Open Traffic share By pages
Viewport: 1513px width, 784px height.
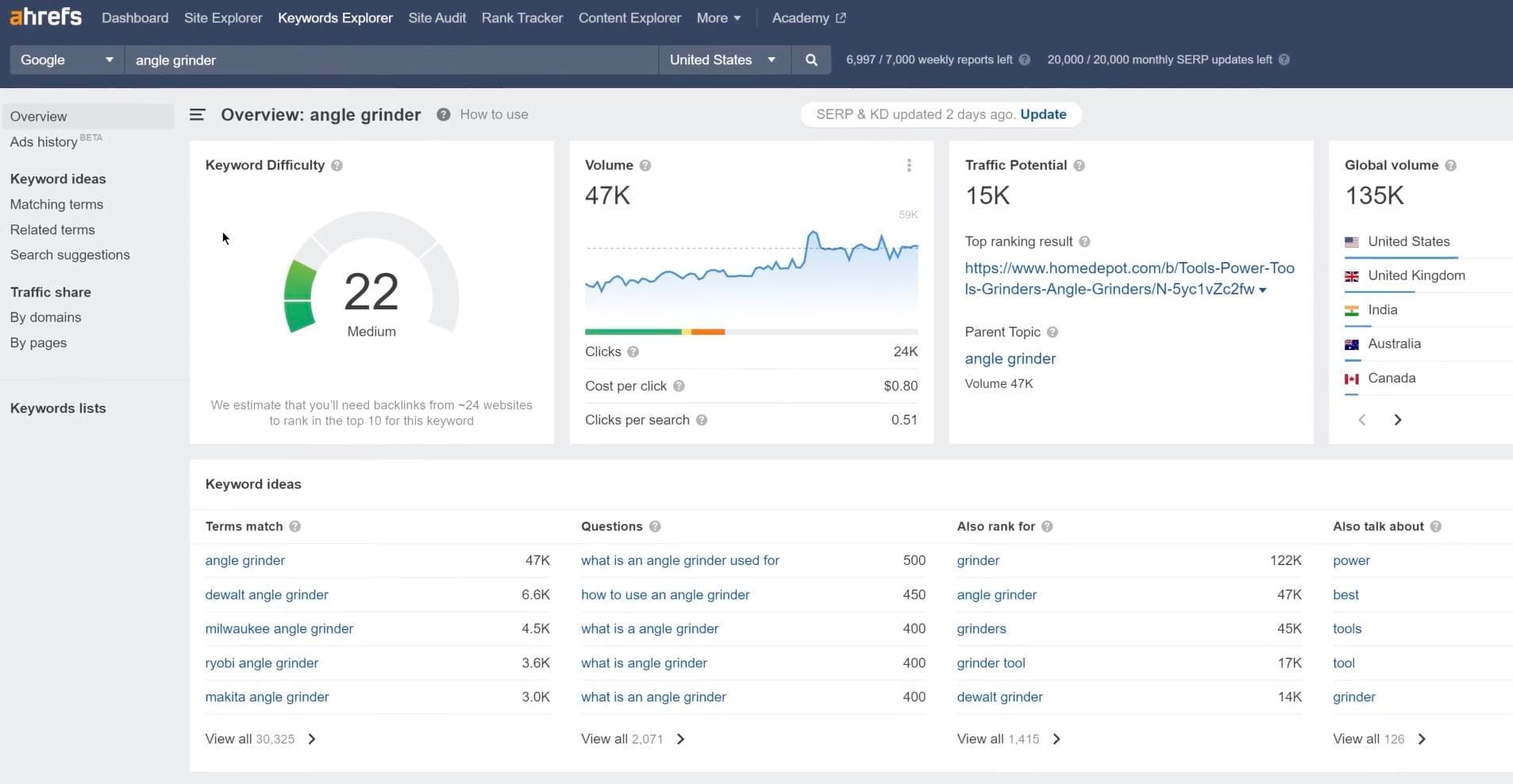[x=38, y=343]
